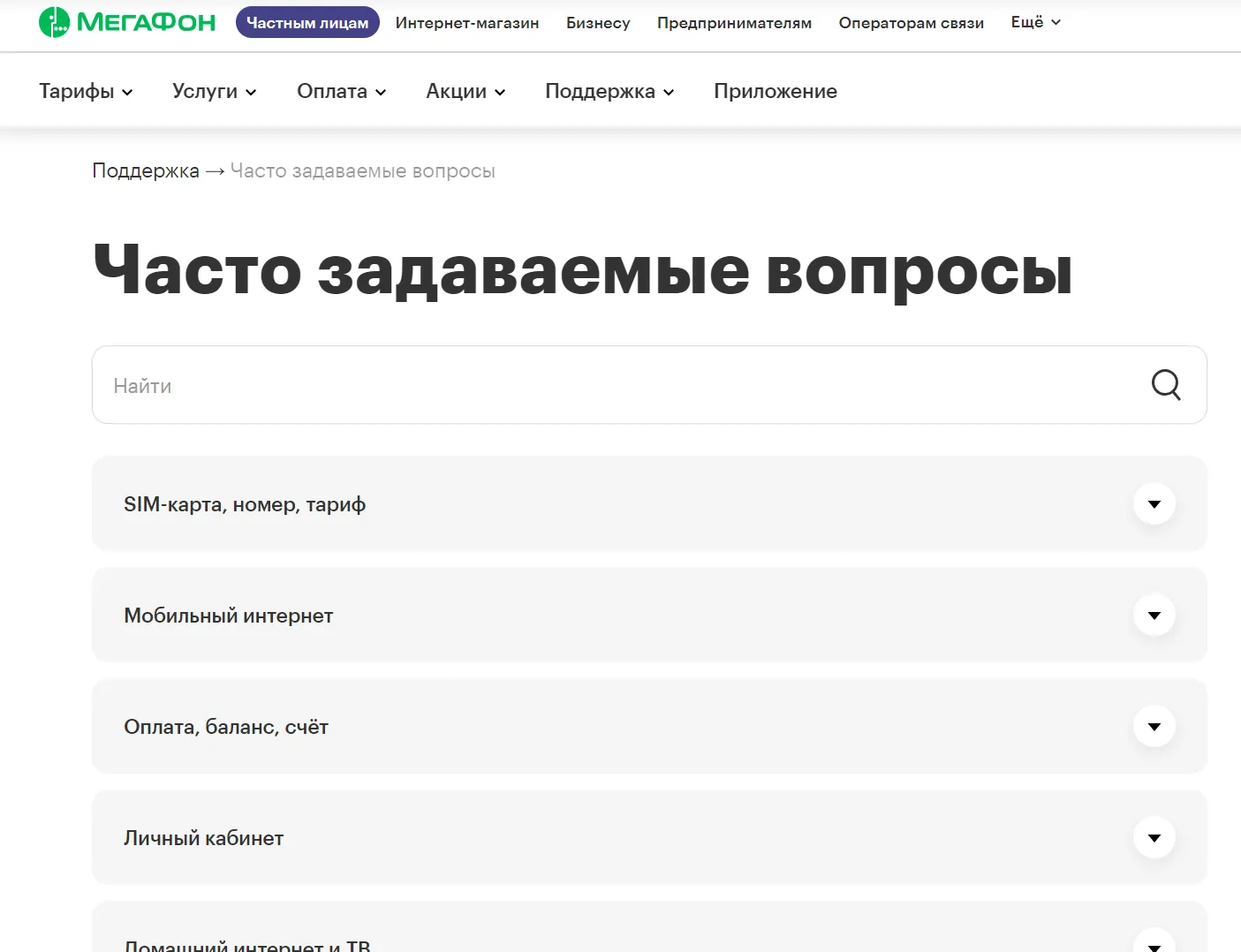Click the Поддержка breadcrumb link
The height and width of the screenshot is (952, 1241).
point(146,171)
